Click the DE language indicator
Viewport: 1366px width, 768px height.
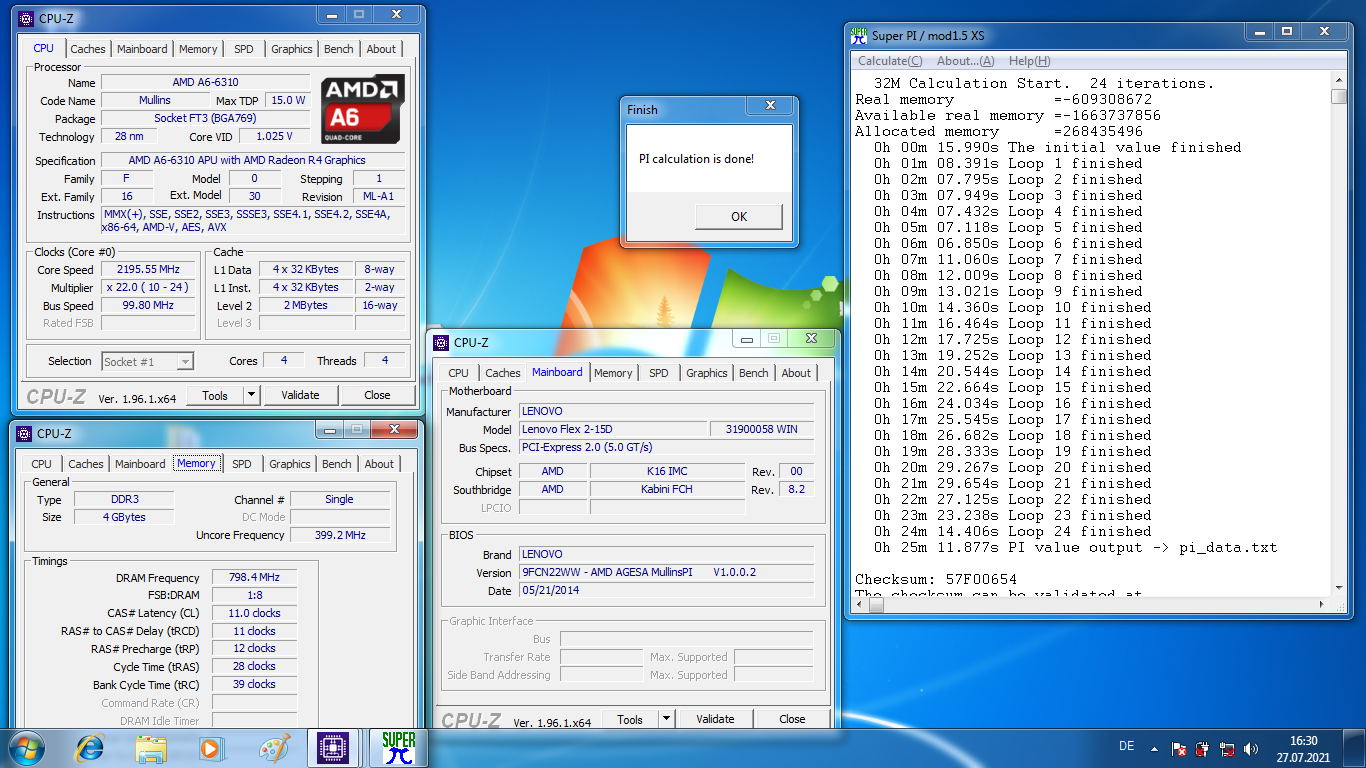click(x=1126, y=747)
